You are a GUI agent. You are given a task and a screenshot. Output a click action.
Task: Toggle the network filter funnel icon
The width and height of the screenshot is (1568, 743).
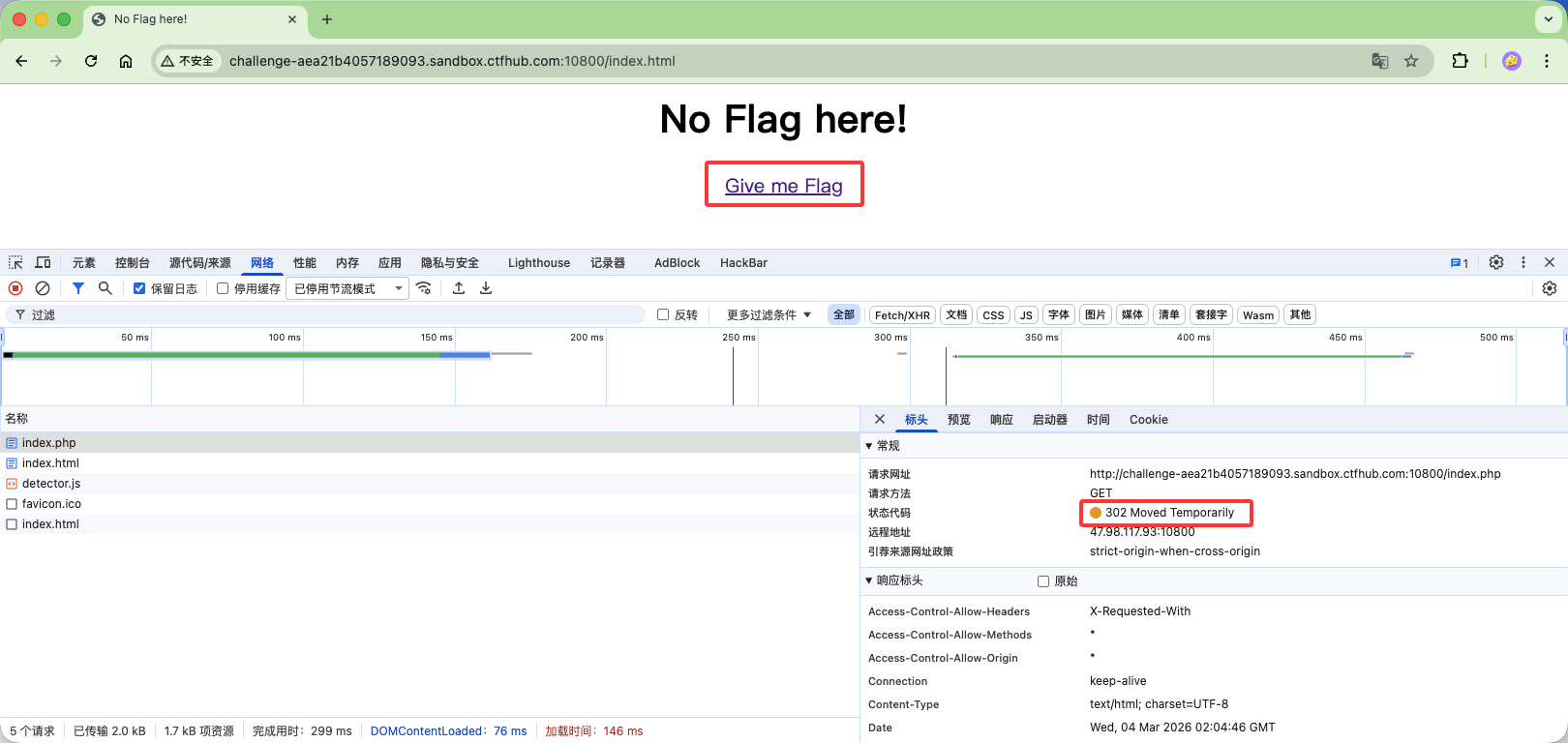(x=78, y=288)
